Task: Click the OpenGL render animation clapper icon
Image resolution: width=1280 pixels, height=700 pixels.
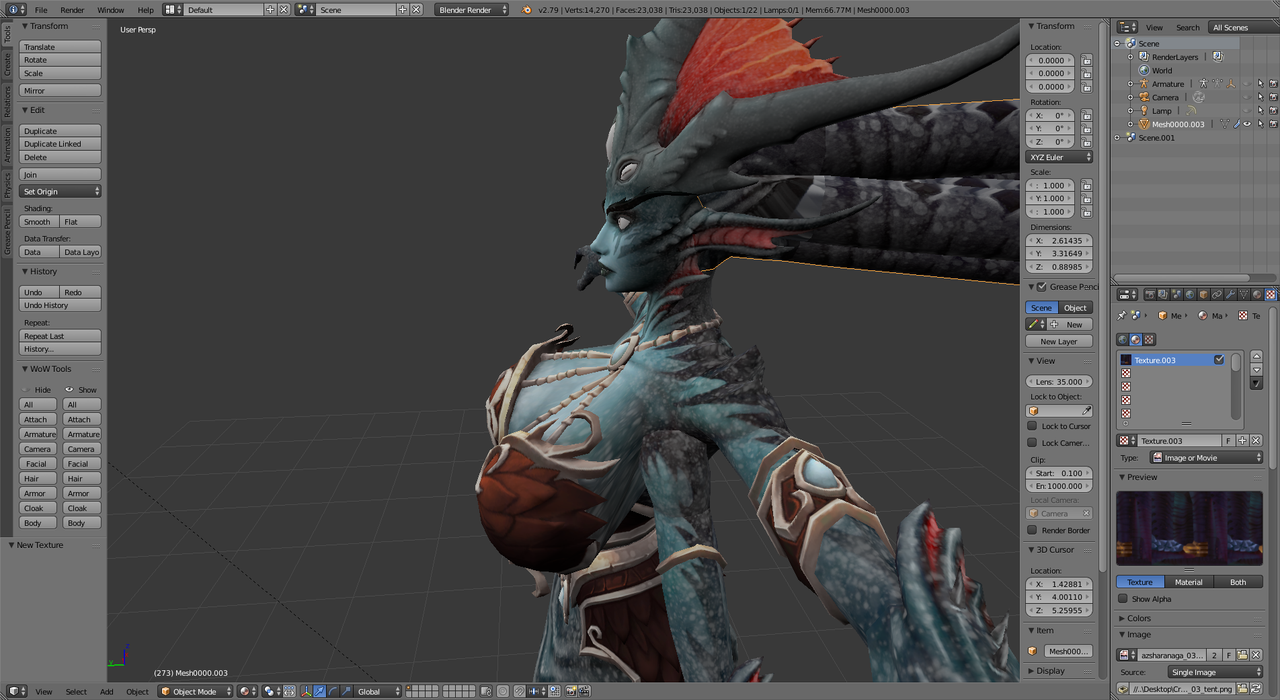Action: (x=585, y=691)
